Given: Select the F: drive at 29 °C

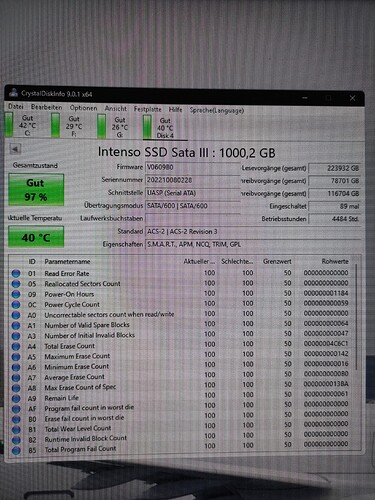Looking at the screenshot, I should 67,126.
